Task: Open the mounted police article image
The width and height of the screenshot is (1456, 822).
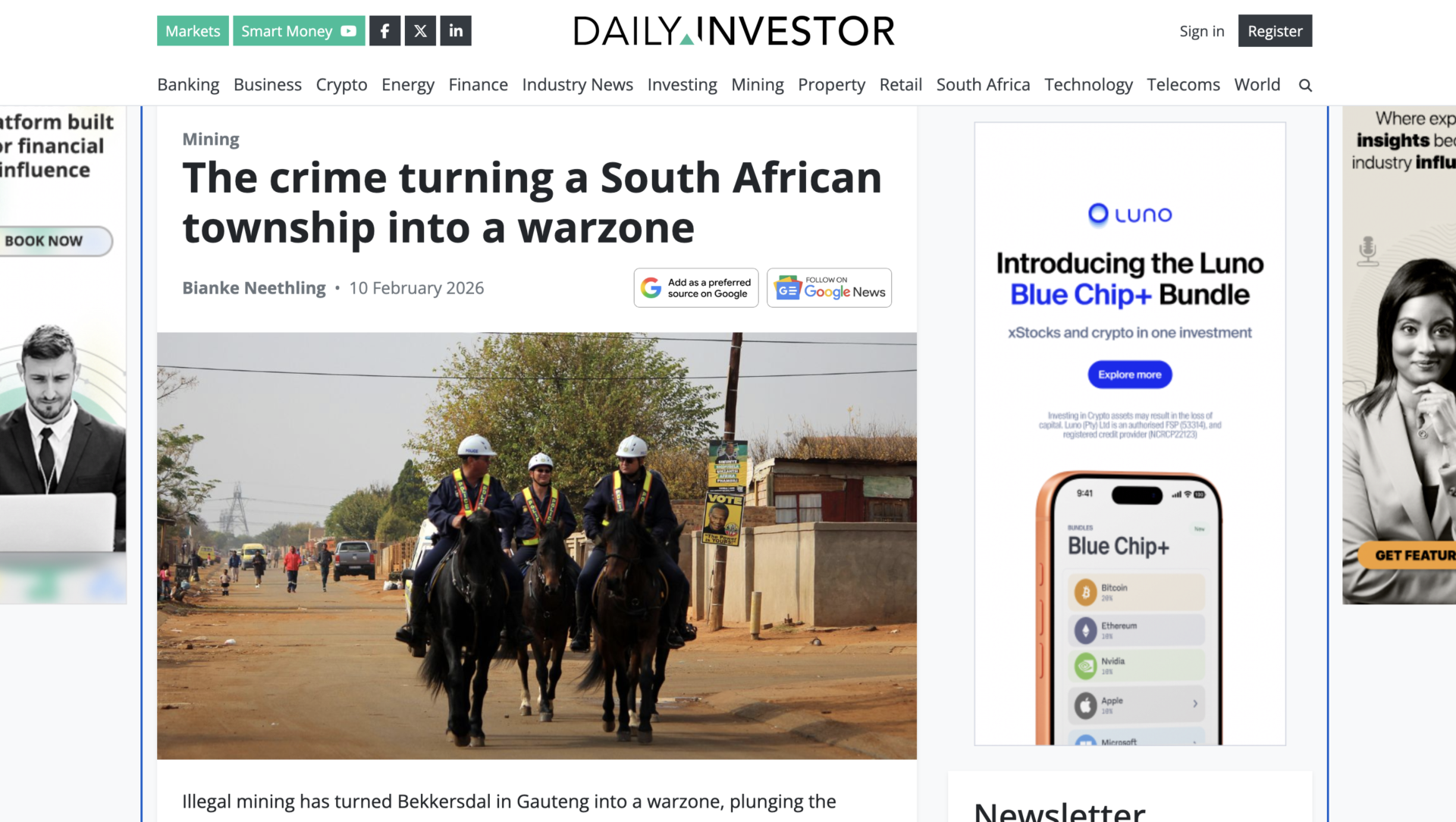Action: (x=536, y=545)
